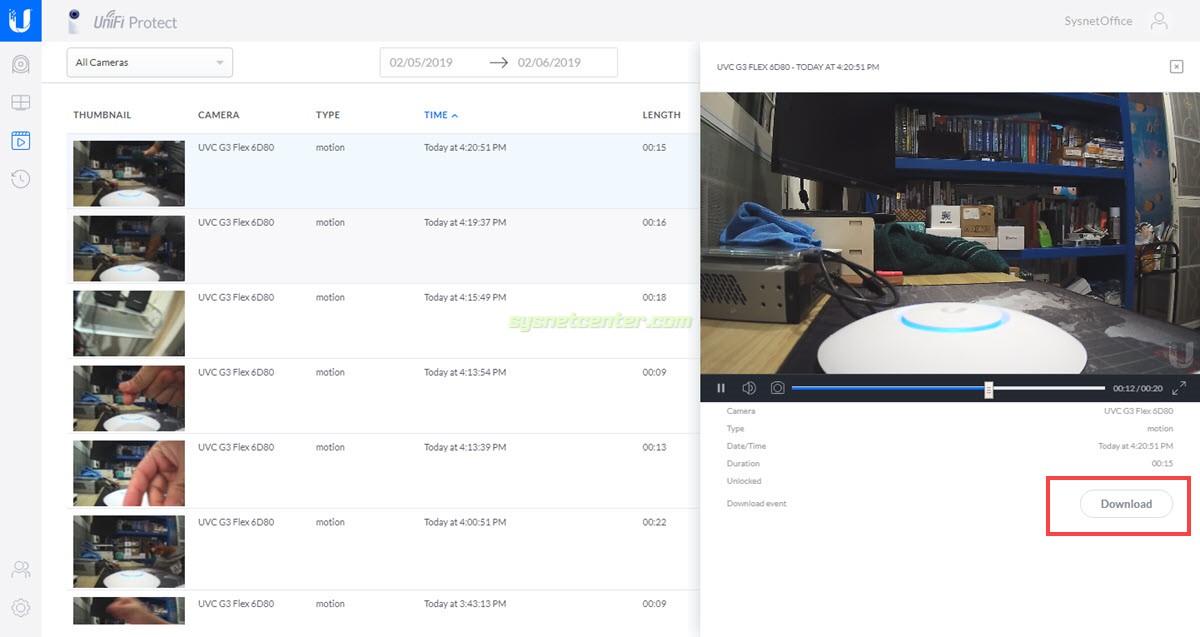1200x637 pixels.
Task: Sort by the TIME column header
Action: (x=441, y=115)
